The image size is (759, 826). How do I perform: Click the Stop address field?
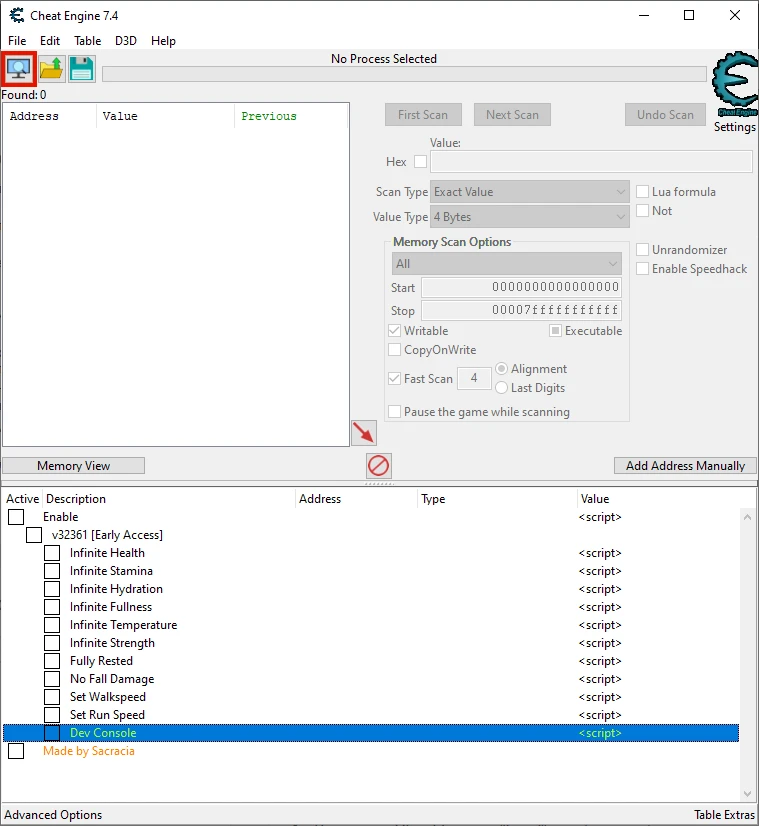tap(521, 310)
